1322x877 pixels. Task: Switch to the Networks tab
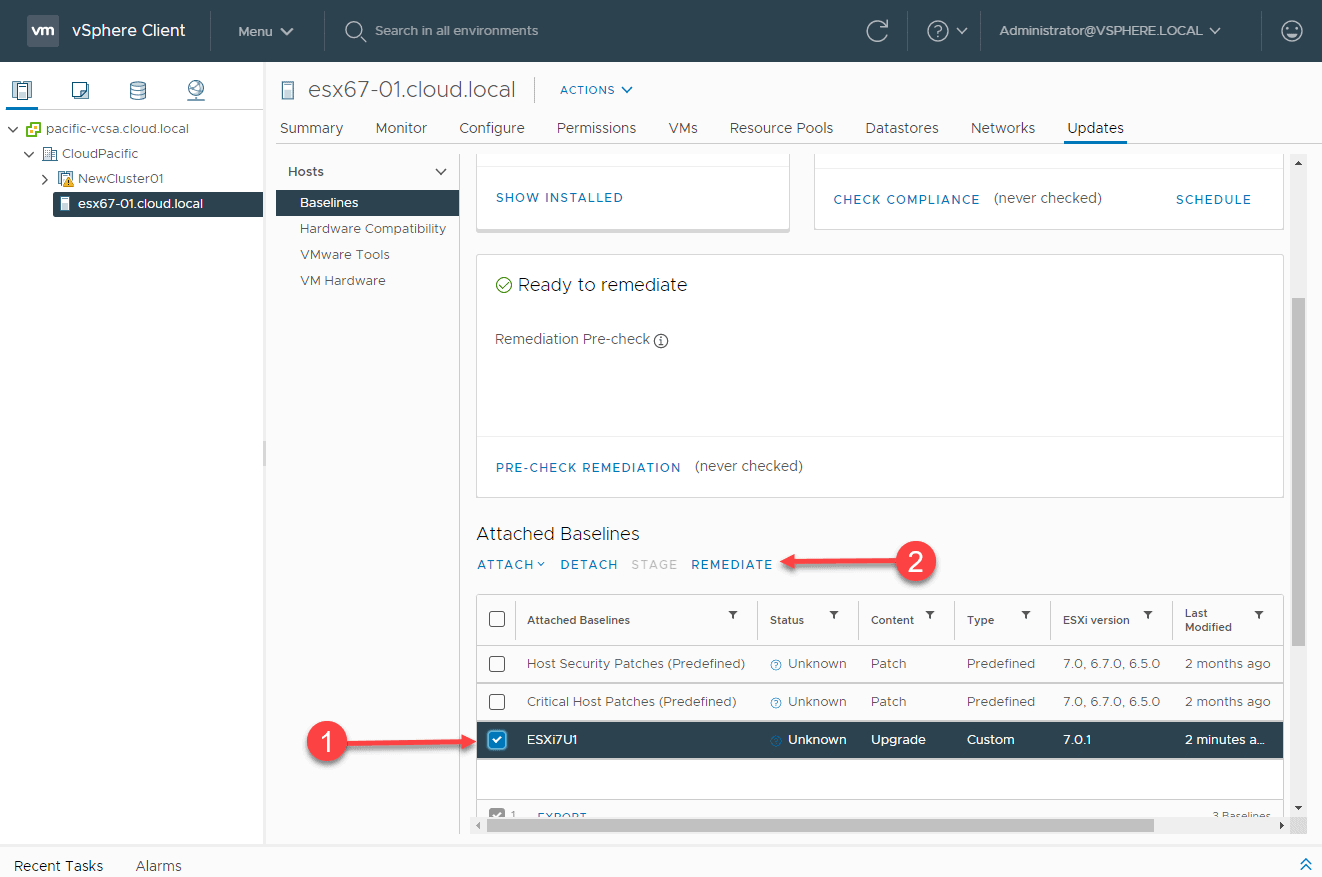[1003, 128]
